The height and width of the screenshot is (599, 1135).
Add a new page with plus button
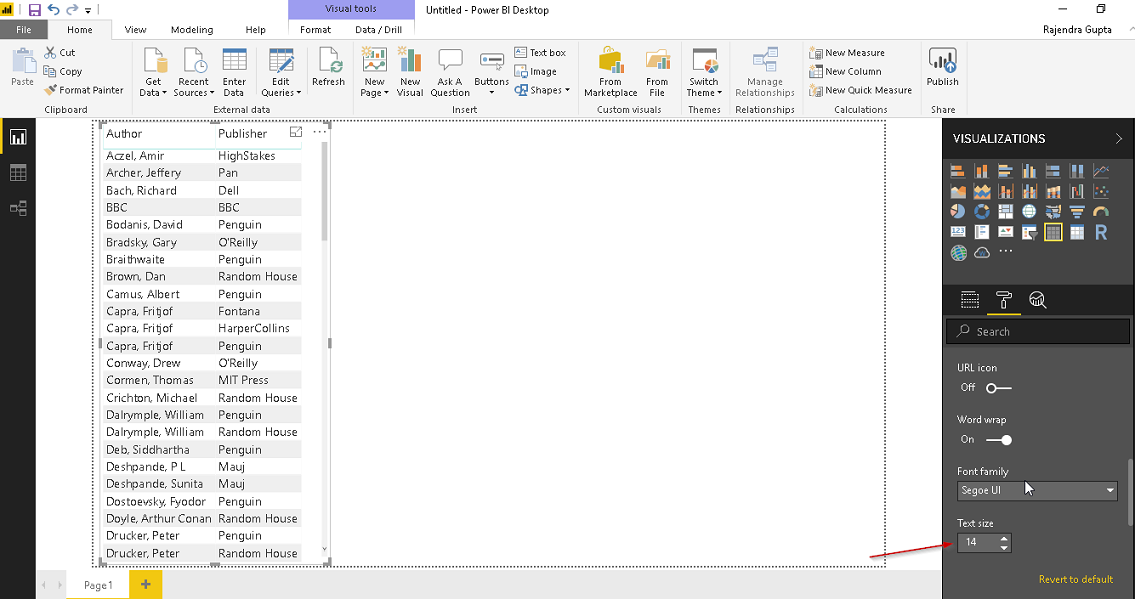click(145, 585)
